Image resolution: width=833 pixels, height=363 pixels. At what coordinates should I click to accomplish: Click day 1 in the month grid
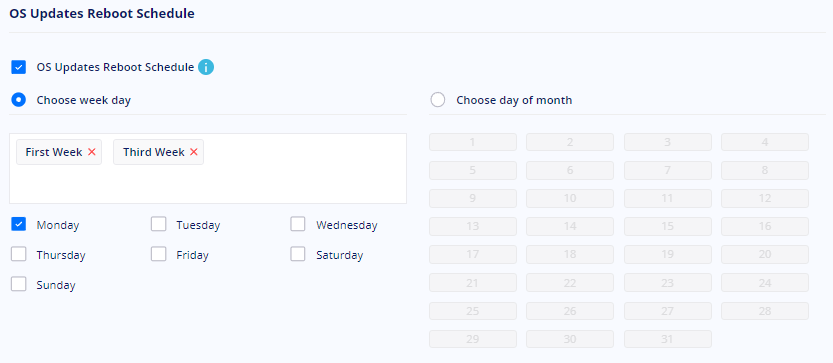coord(473,142)
